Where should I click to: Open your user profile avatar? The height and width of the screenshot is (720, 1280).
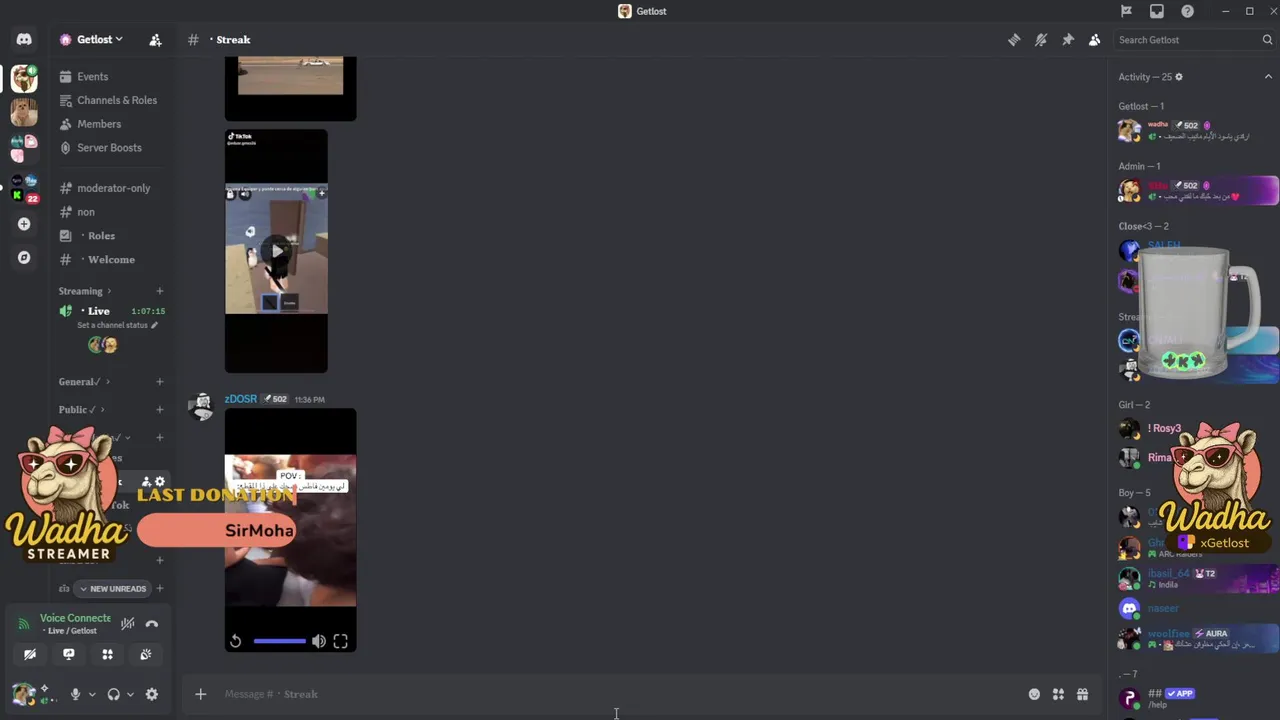click(x=24, y=693)
